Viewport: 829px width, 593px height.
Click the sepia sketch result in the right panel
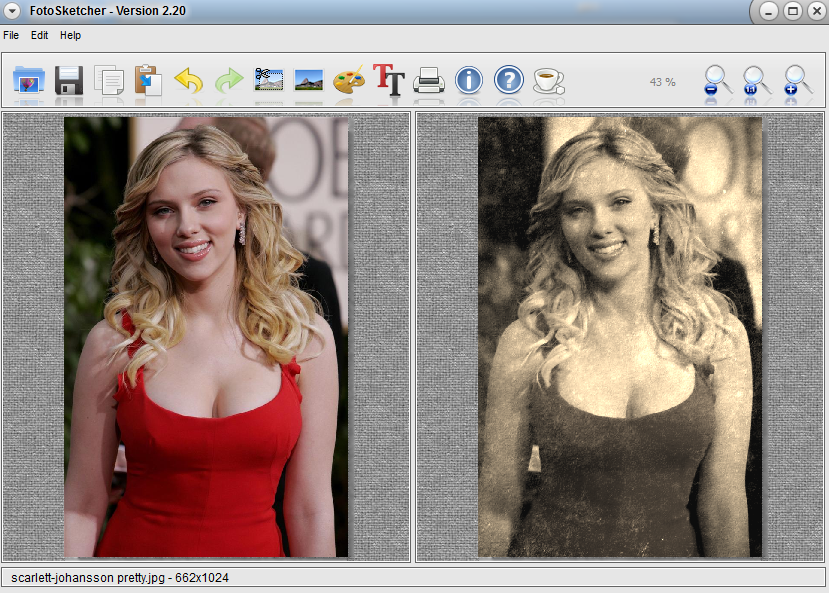click(620, 337)
